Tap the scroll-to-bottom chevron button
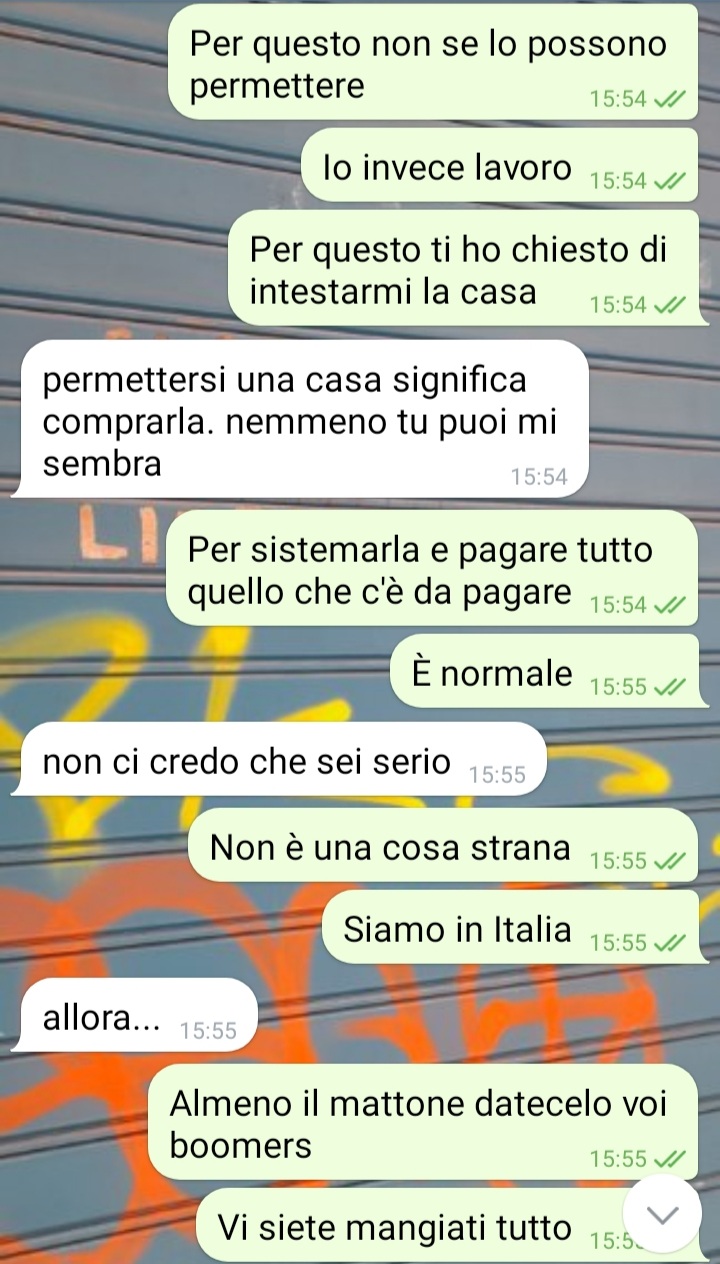The height and width of the screenshot is (1264, 720). (x=663, y=1214)
